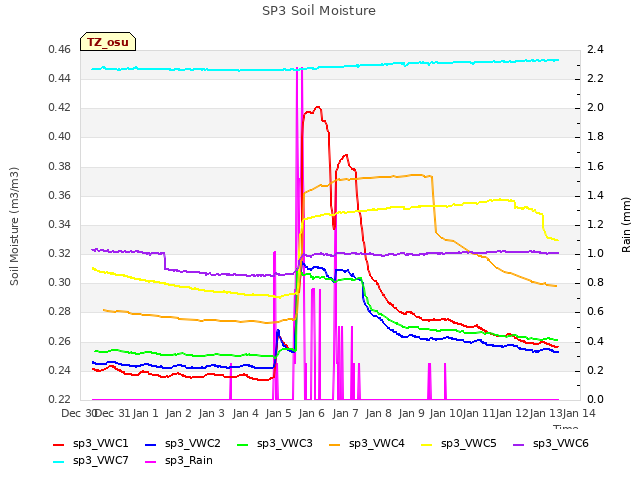The height and width of the screenshot is (480, 640).
Task: Click green sp3_VWC3 legend color marker
Action: coord(243,445)
